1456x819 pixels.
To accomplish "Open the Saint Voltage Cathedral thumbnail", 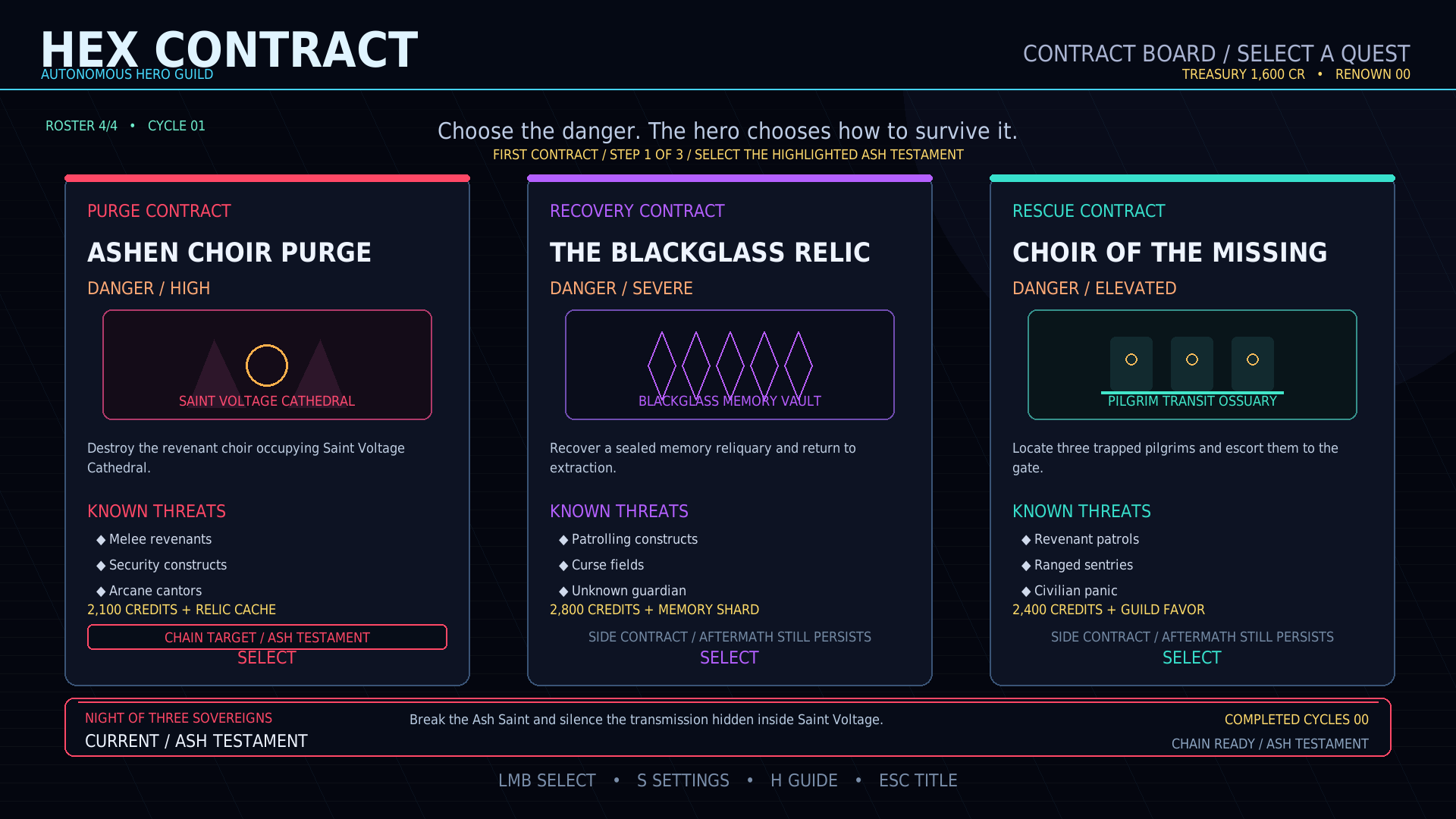I will [267, 365].
